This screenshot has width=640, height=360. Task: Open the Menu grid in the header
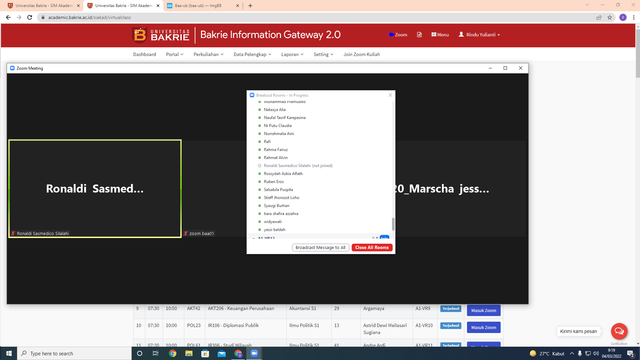click(440, 35)
